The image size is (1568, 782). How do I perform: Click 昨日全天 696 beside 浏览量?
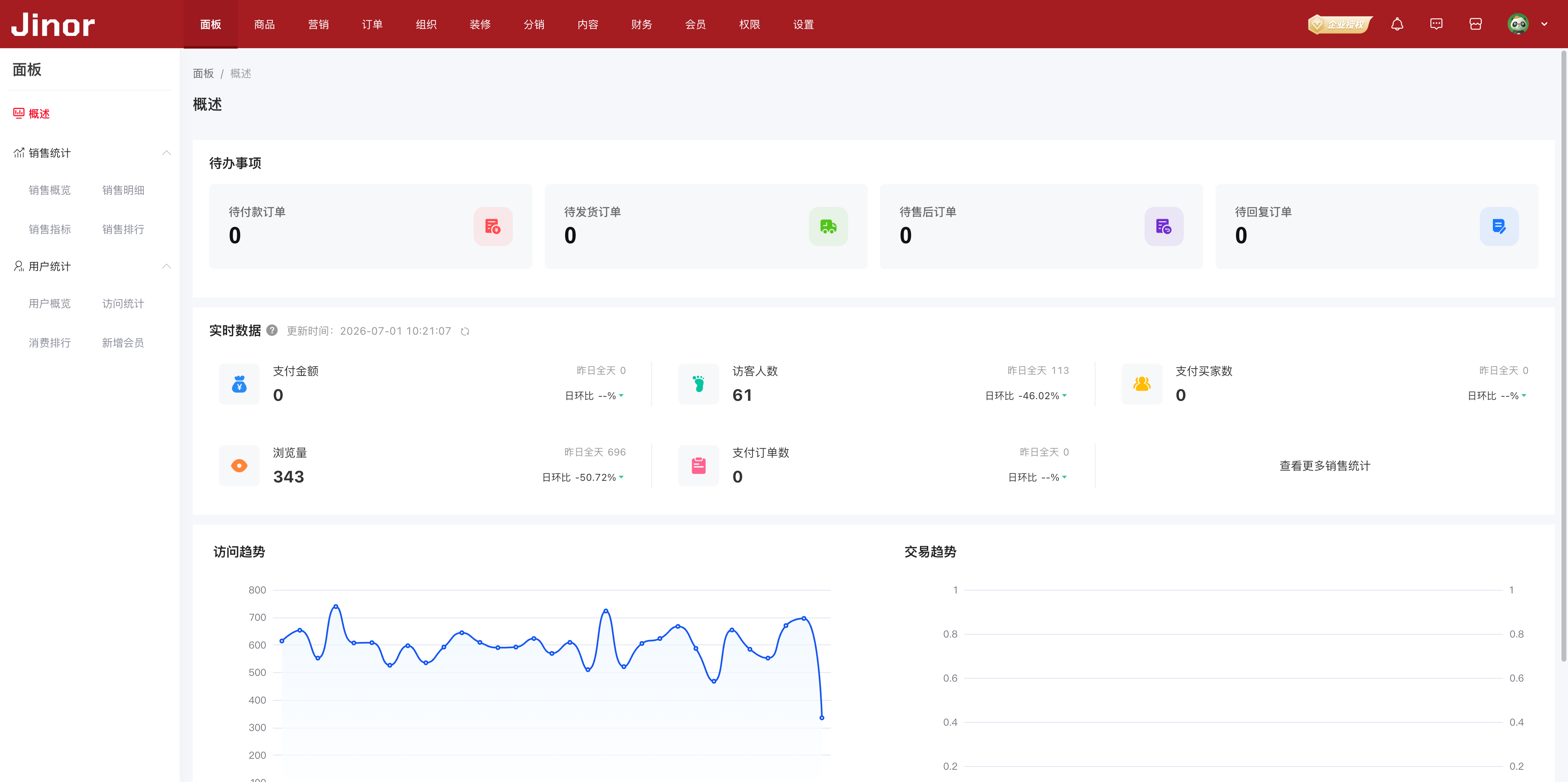[595, 451]
